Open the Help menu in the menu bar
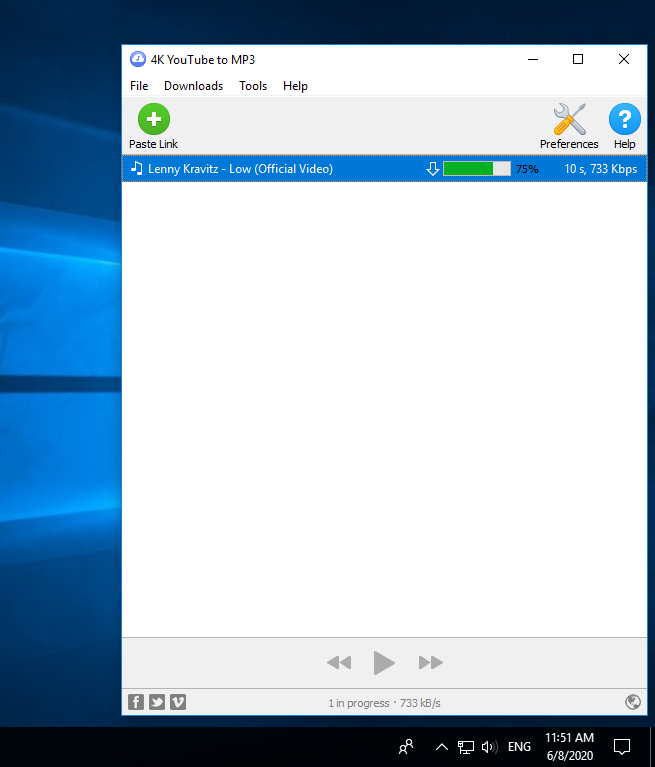Viewport: 655px width, 767px height. point(295,86)
